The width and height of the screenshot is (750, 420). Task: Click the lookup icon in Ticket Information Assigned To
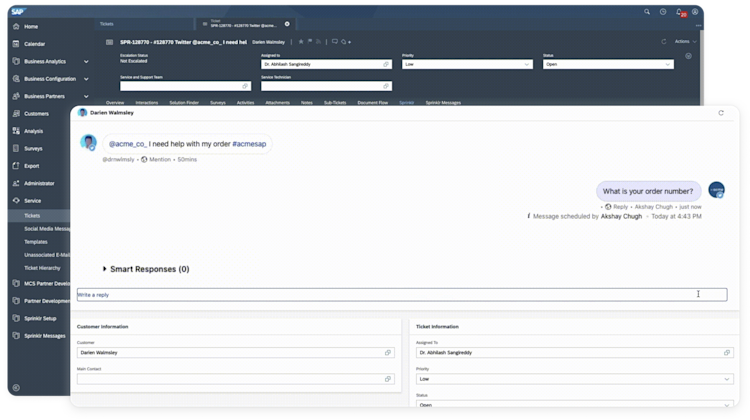click(x=727, y=353)
